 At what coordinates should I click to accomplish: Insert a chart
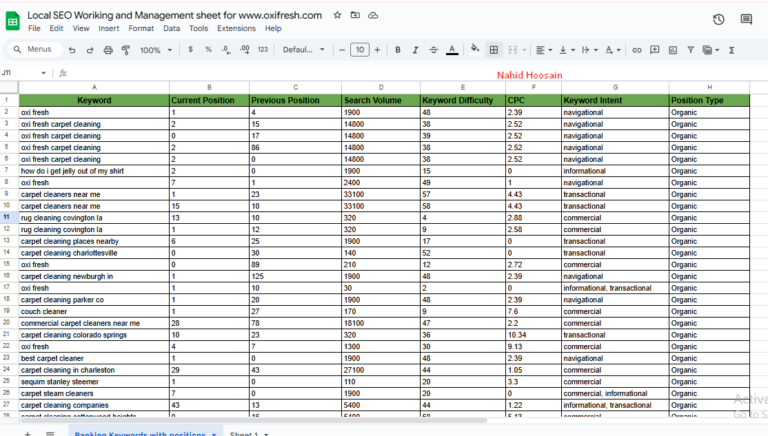tap(672, 50)
